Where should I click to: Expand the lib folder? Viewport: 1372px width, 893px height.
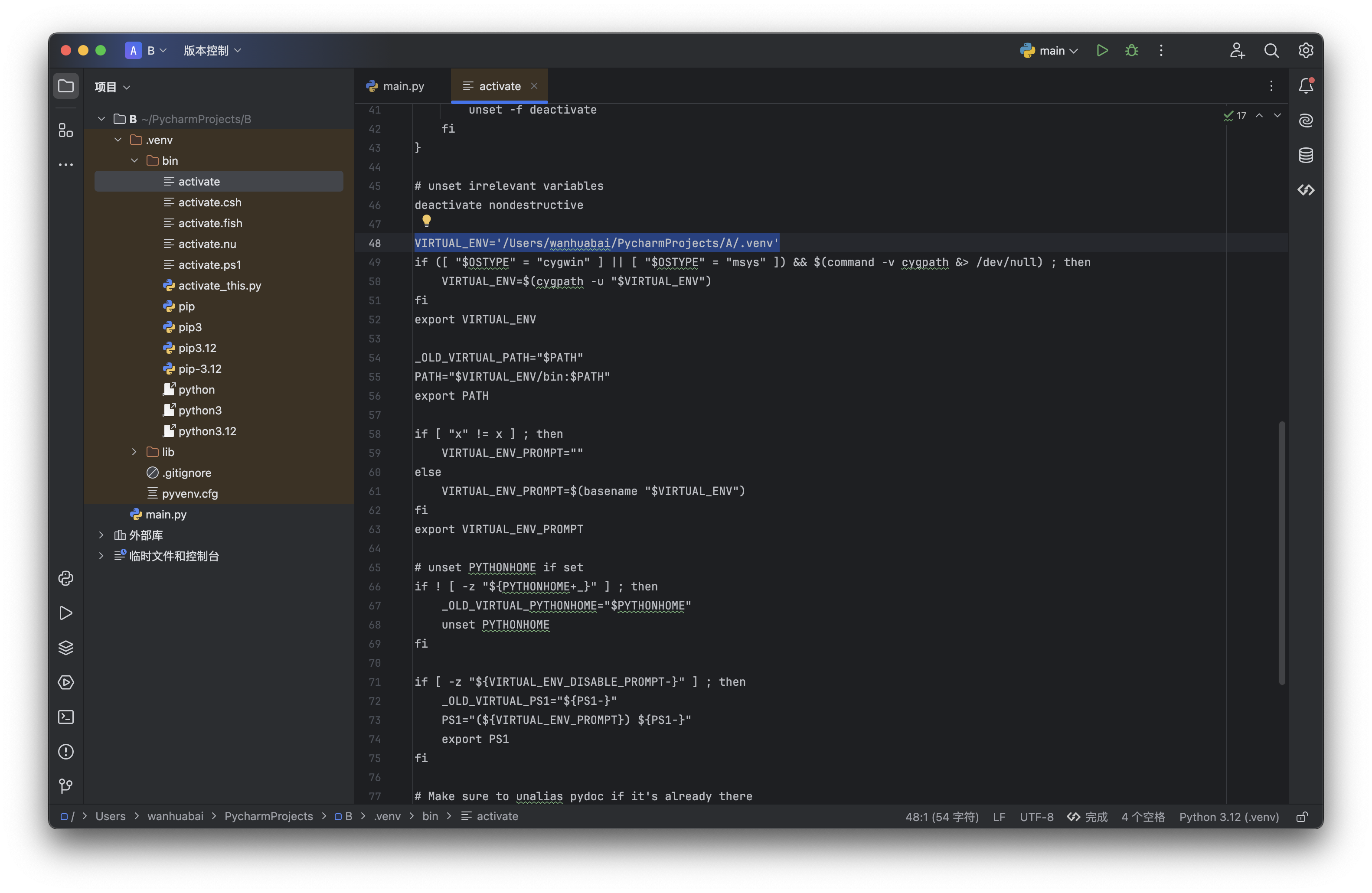pyautogui.click(x=134, y=452)
